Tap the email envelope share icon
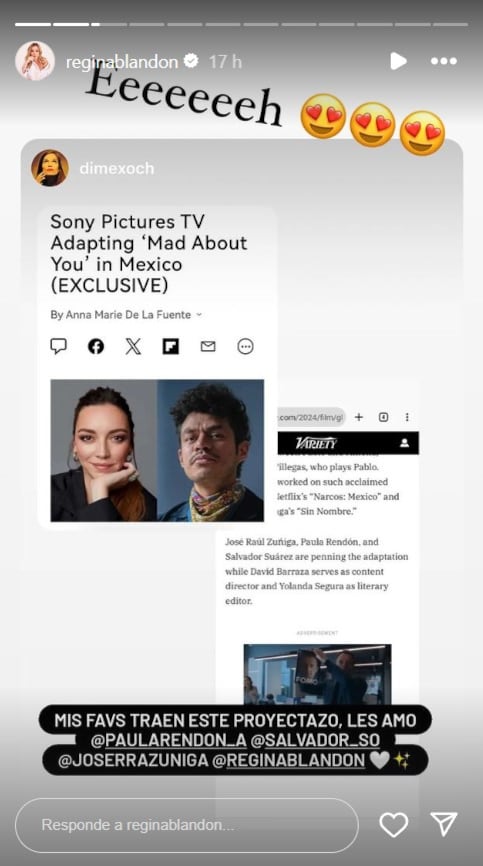The width and height of the screenshot is (483, 866). point(208,346)
